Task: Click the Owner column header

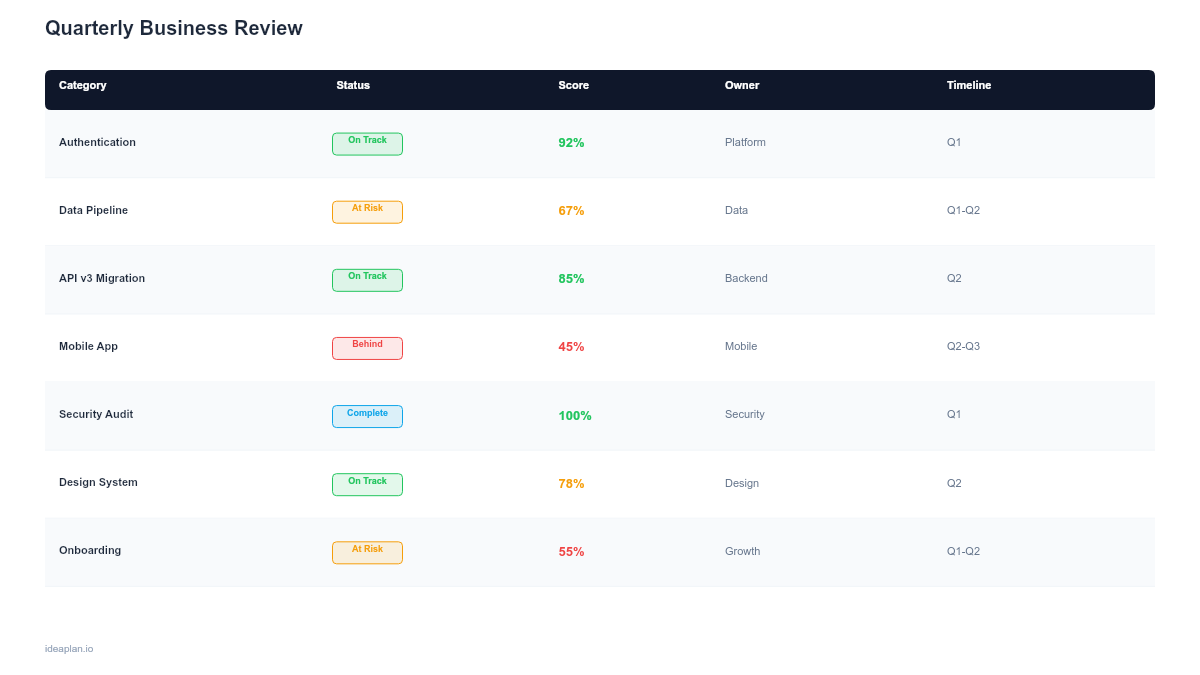Action: 742,86
